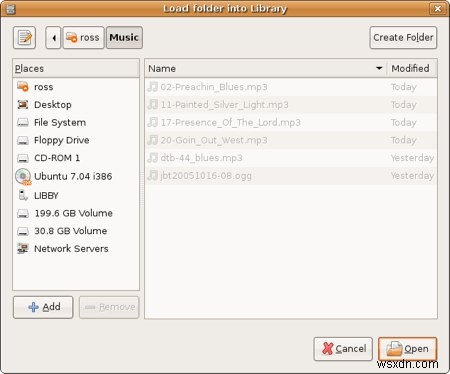450x374 pixels.
Task: Click the Remove bookmark button
Action: pos(109,307)
